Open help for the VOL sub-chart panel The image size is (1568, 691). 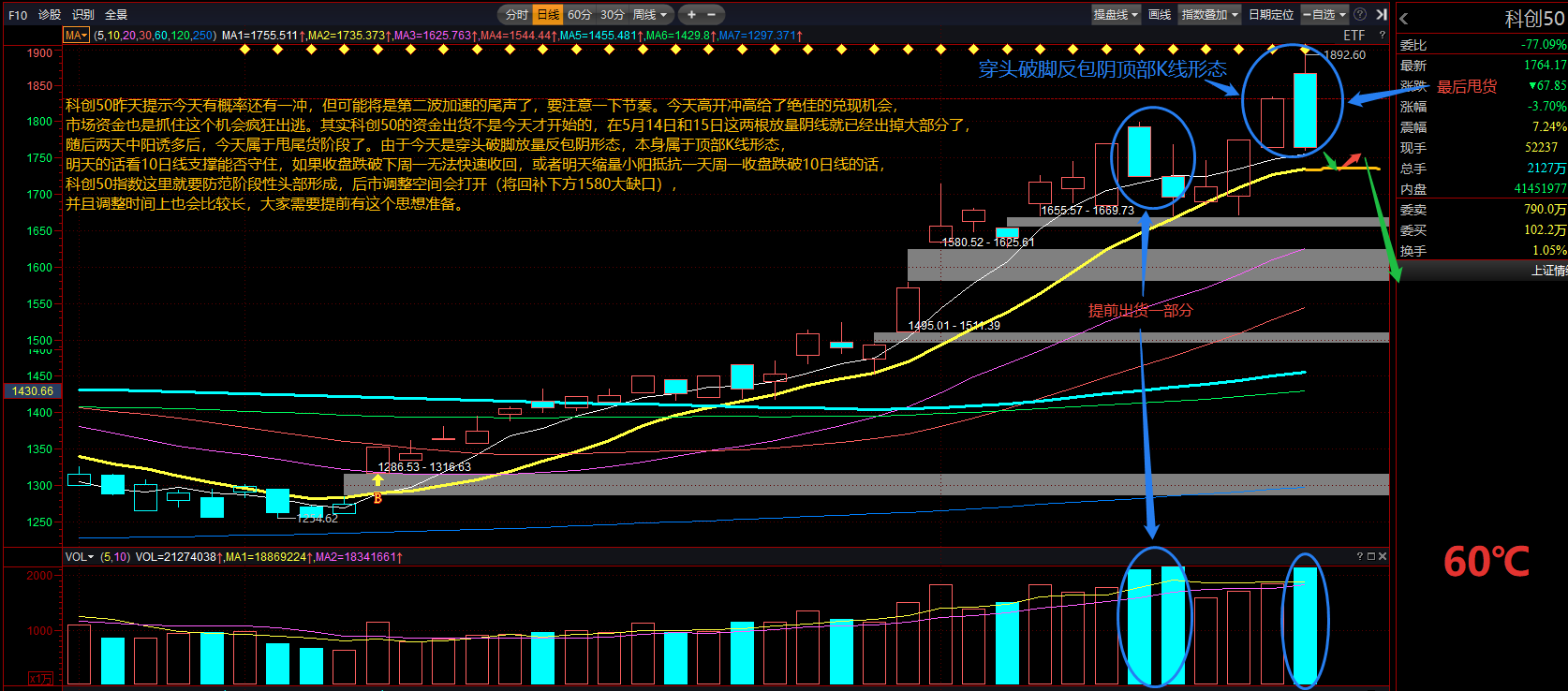tap(1360, 556)
